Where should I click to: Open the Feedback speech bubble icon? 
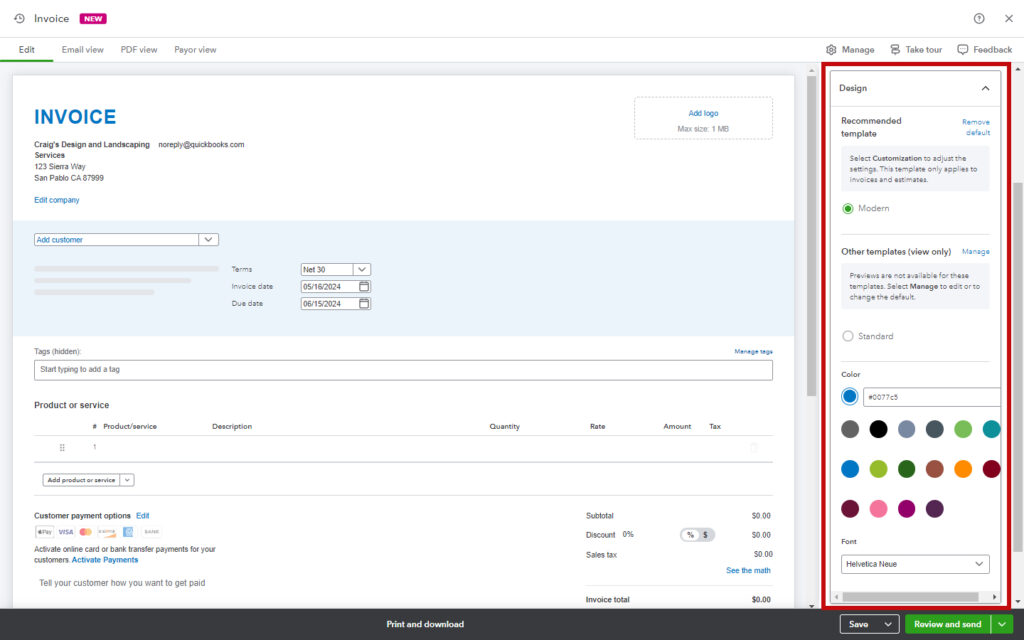962,48
